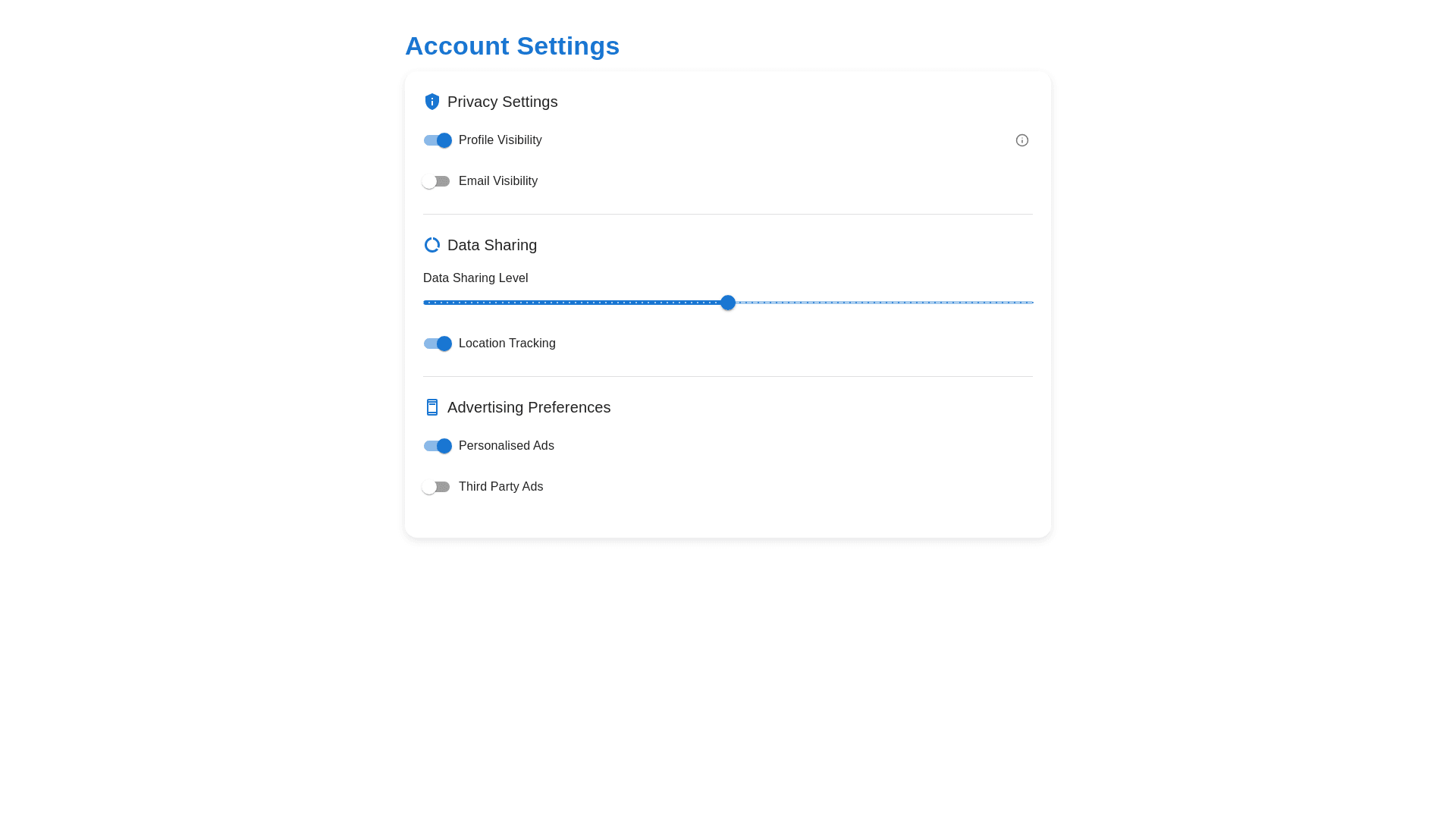
Task: Click the info icon beside Profile Visibility
Action: [1021, 140]
